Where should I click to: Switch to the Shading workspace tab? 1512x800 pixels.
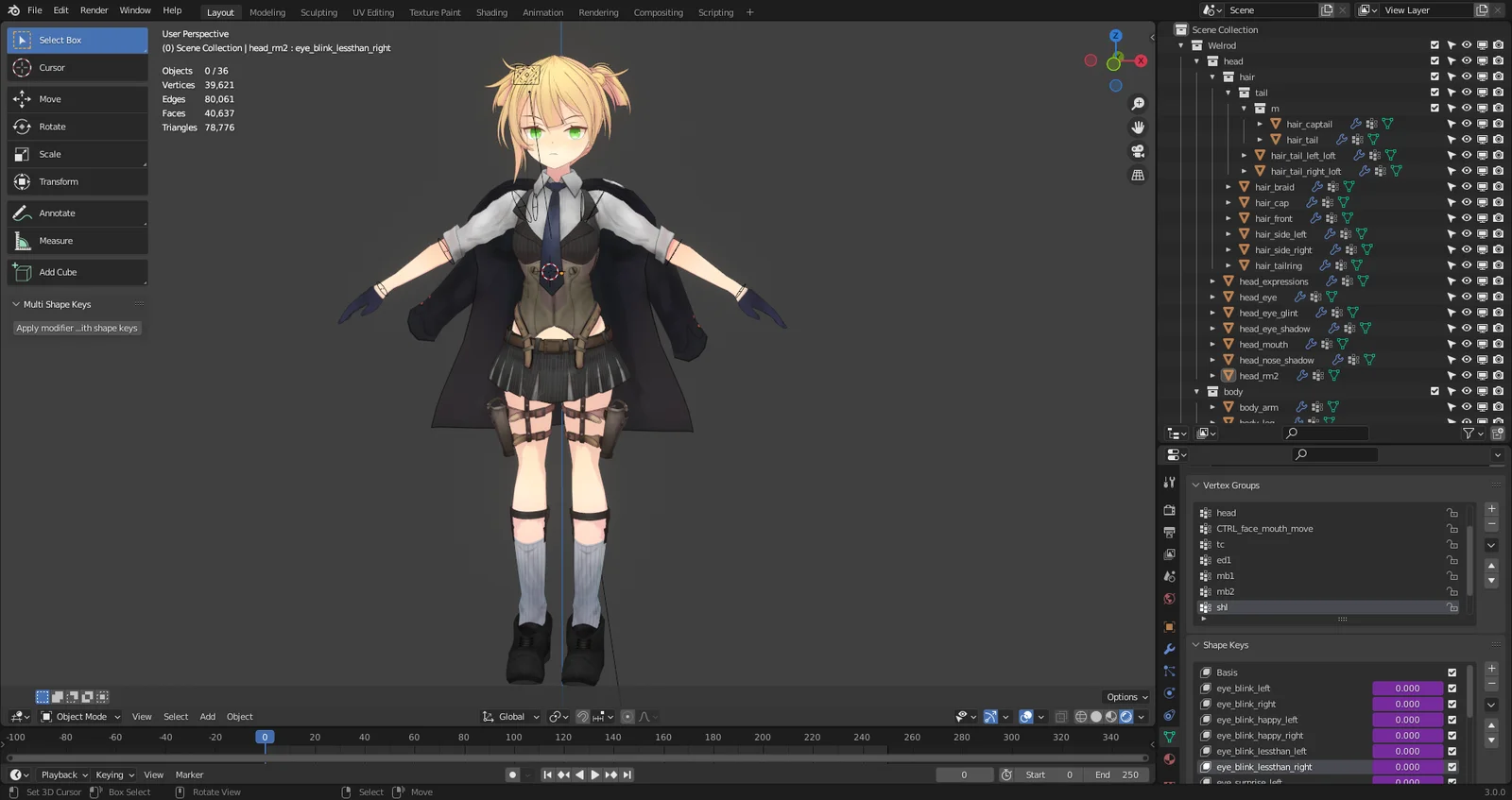coord(491,12)
